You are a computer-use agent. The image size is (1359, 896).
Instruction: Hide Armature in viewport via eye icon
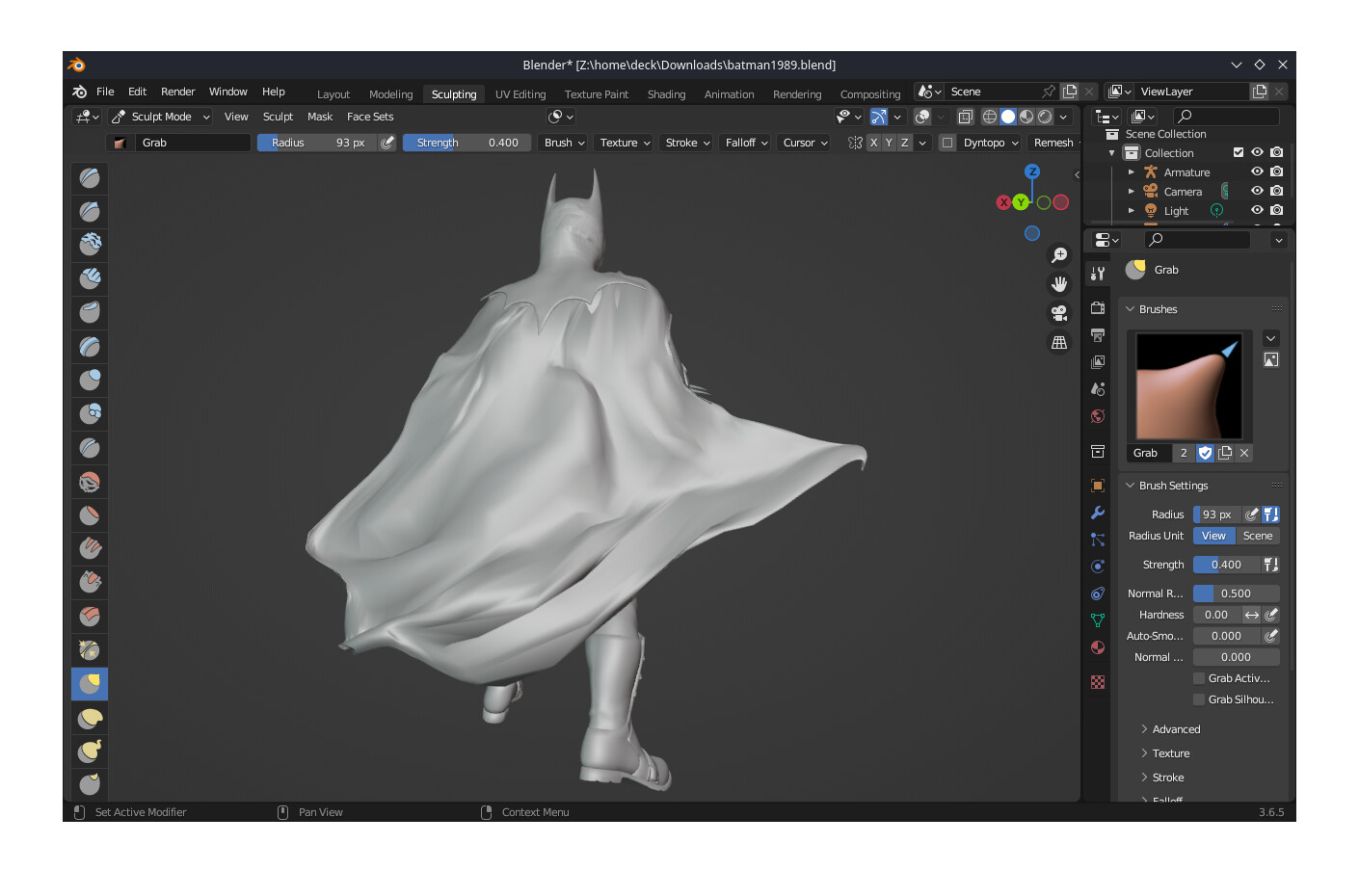pos(1257,171)
